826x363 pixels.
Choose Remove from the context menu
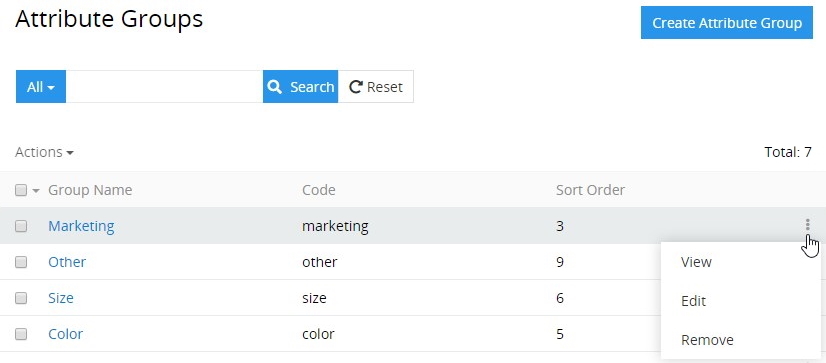707,340
